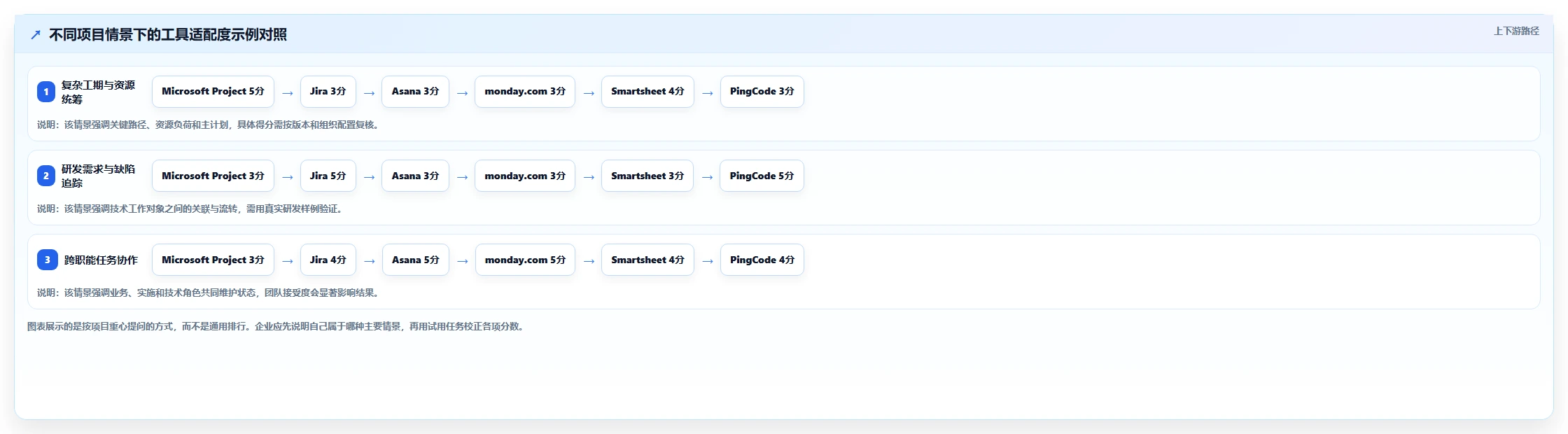Click the number 2 badge icon
This screenshot has height=434, width=1568.
tap(46, 176)
